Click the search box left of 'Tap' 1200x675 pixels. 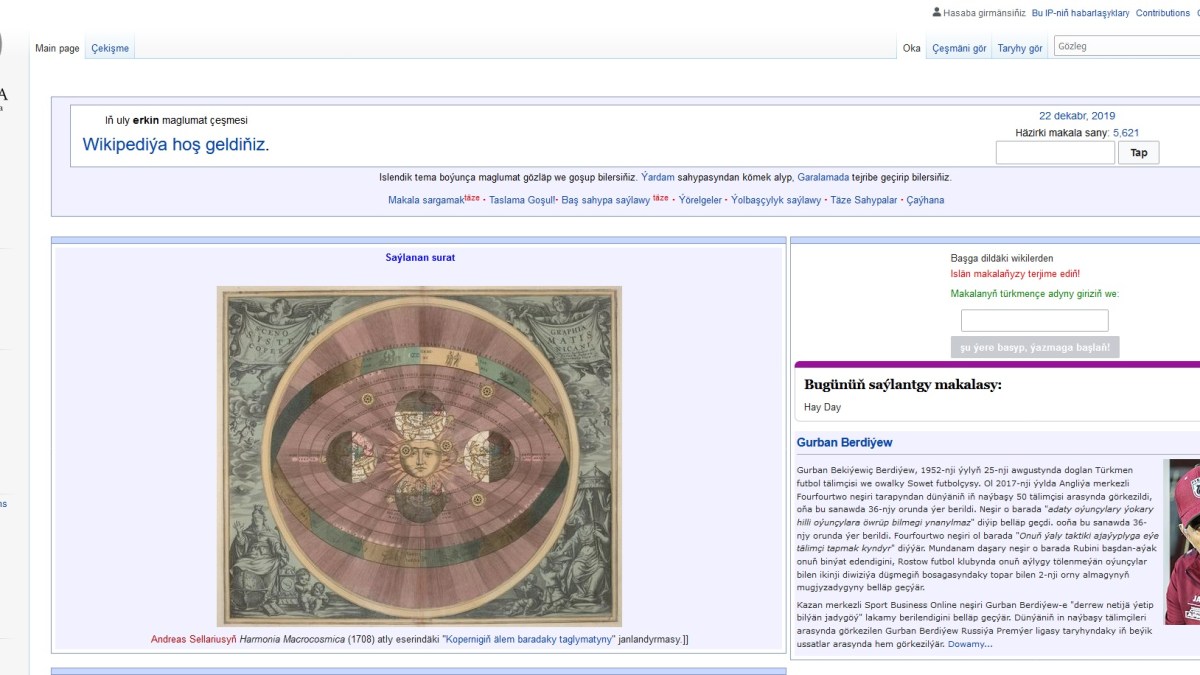coord(1055,153)
